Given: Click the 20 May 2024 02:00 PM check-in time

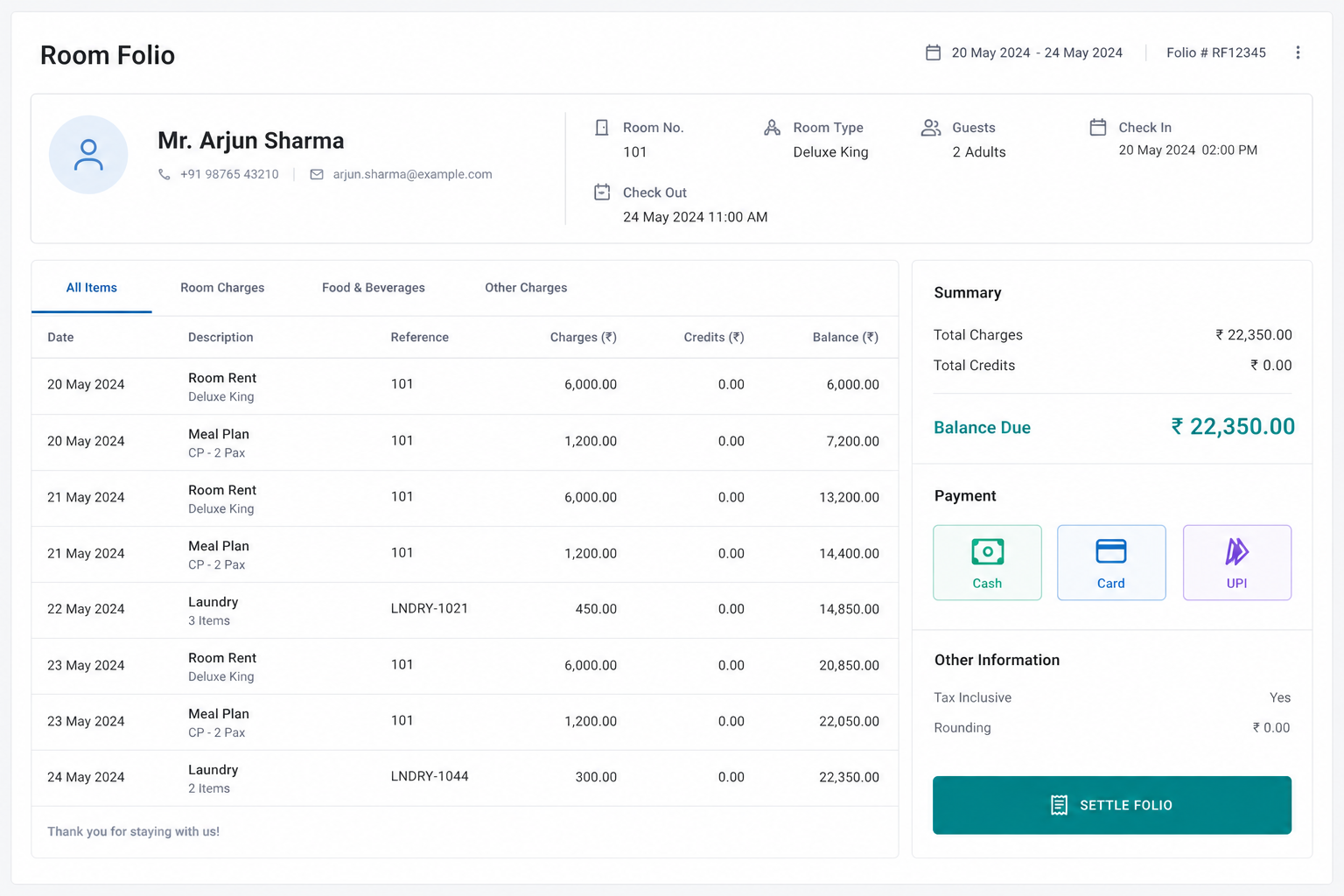Looking at the screenshot, I should 1187,150.
